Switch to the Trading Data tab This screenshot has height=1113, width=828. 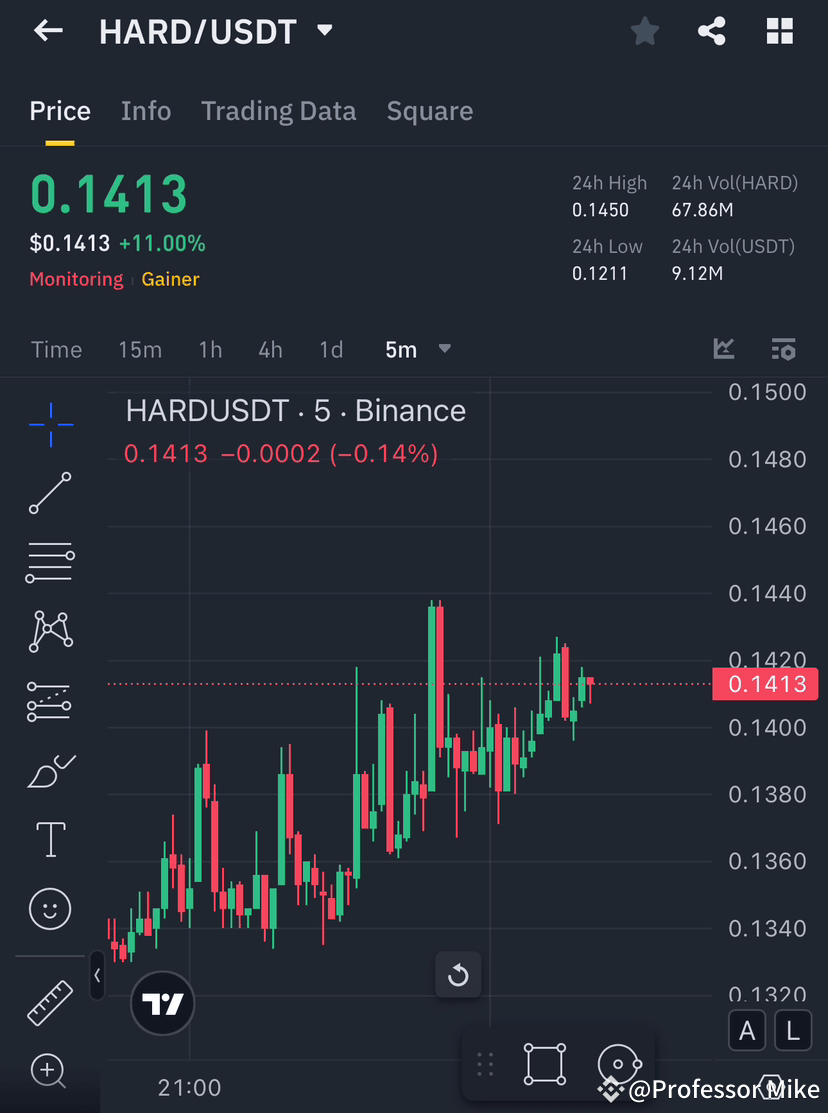[278, 111]
